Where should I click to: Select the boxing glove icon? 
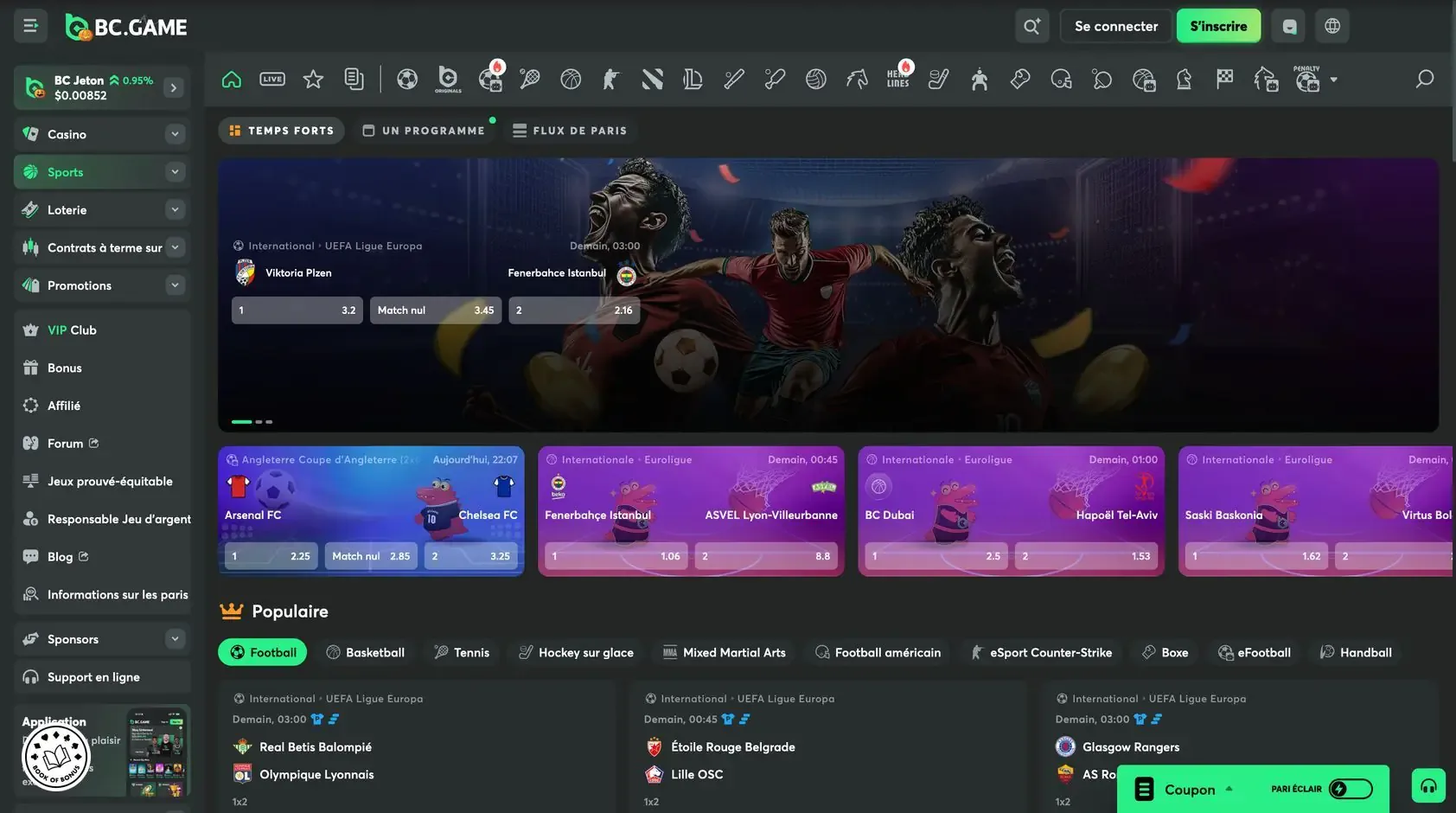click(1020, 80)
